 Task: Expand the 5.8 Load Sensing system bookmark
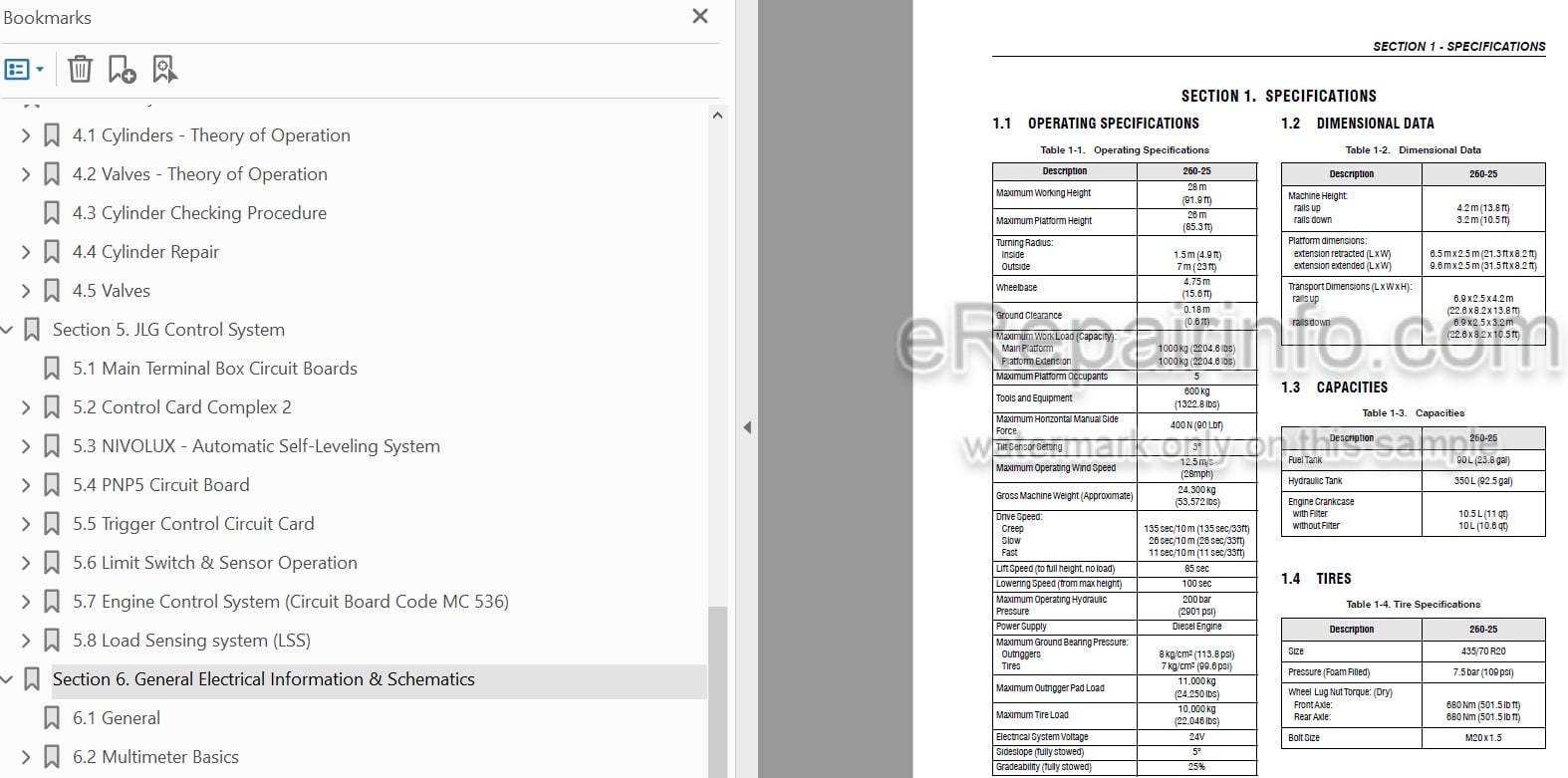tap(26, 641)
